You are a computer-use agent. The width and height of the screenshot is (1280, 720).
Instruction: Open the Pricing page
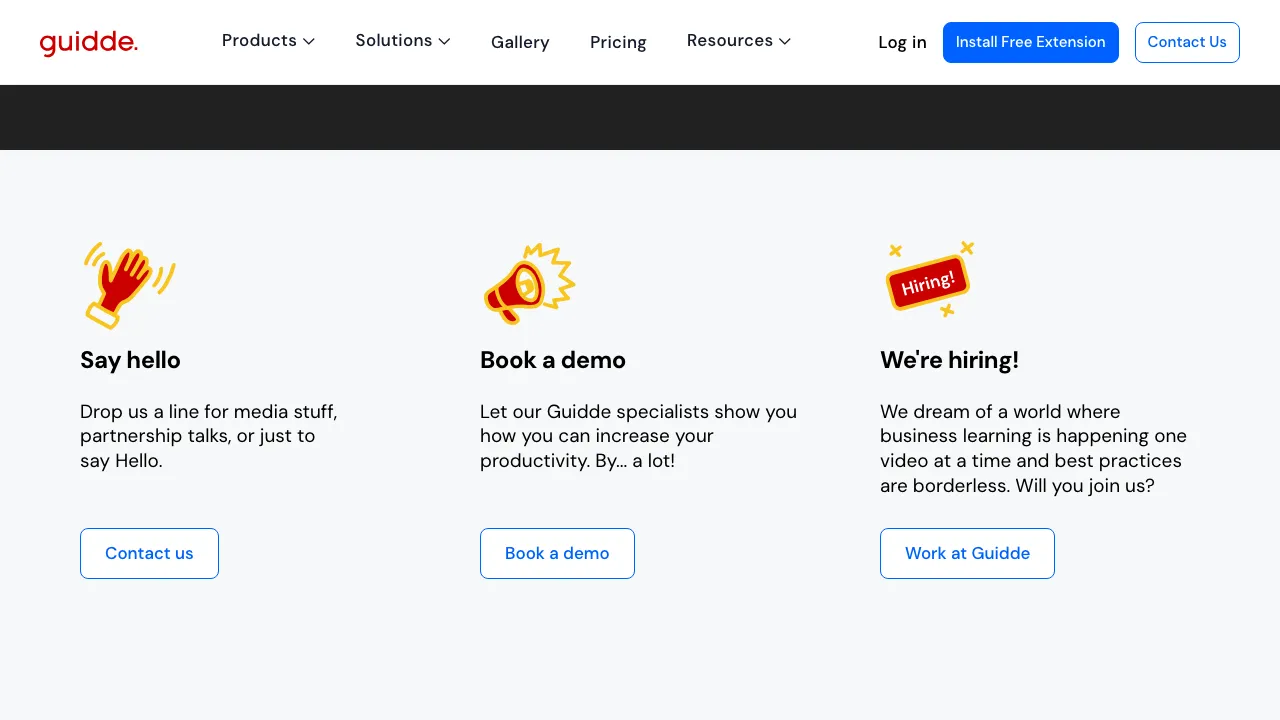coord(618,42)
